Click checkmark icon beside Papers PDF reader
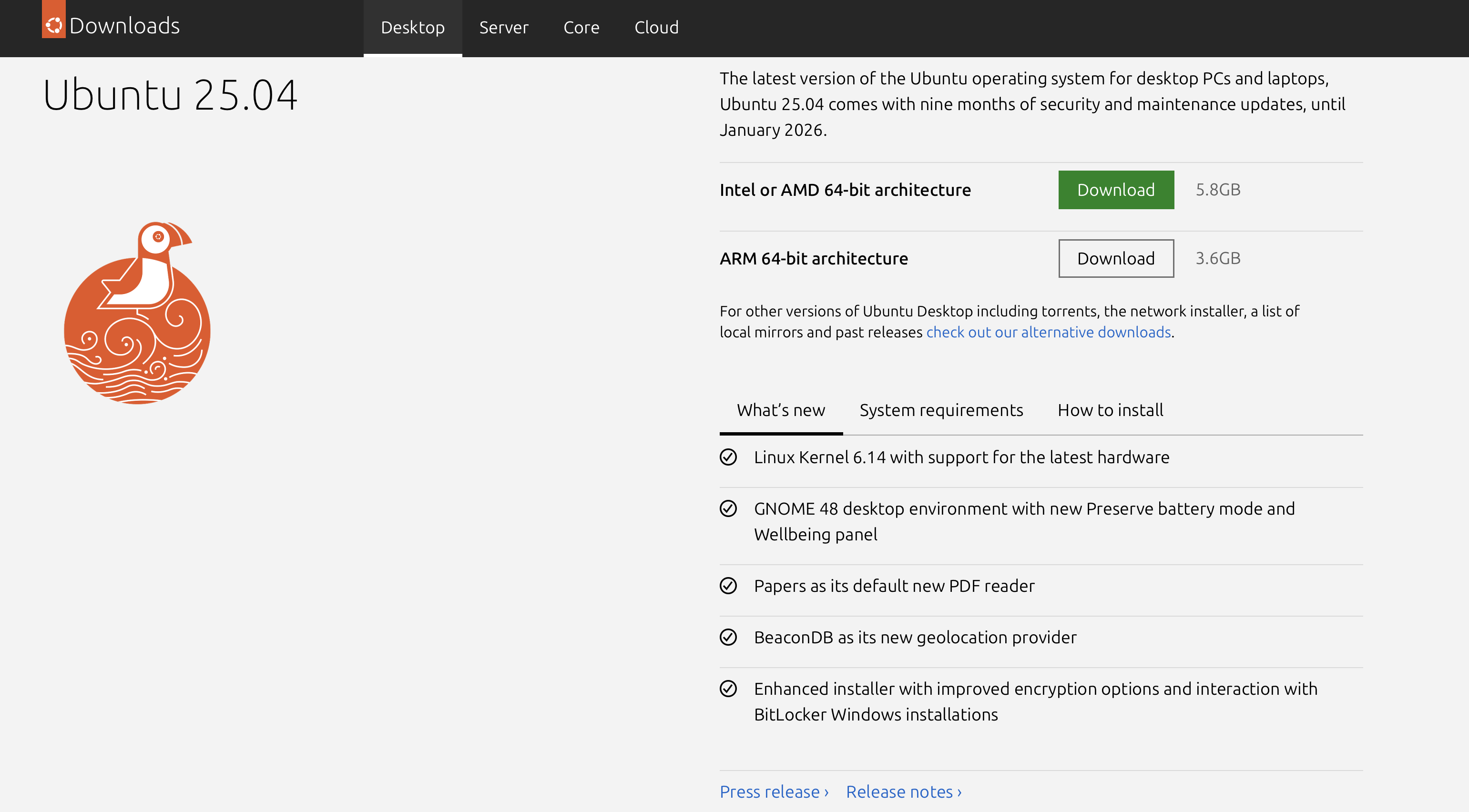Screen dimensions: 1469x812 coord(728,586)
